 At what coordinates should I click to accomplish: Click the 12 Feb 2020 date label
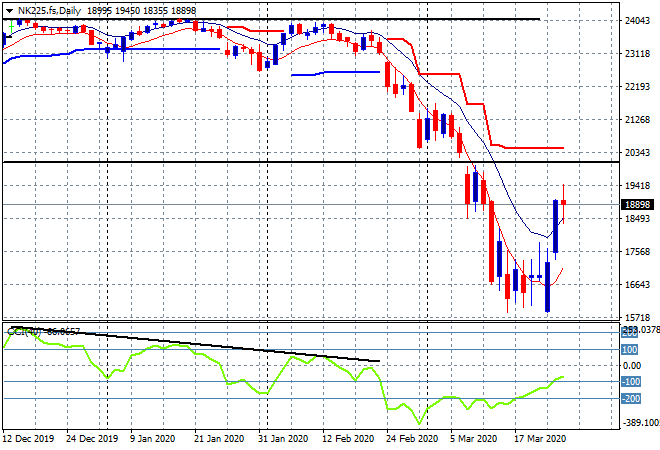coord(348,439)
